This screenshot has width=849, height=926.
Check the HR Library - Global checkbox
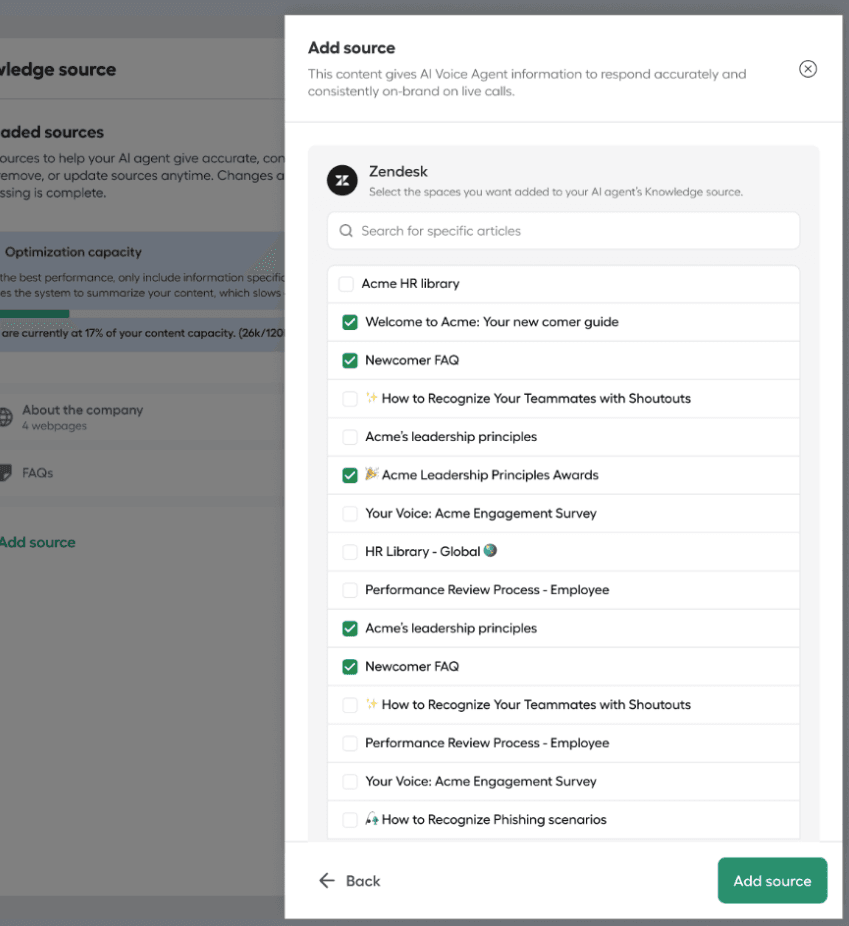[350, 552]
